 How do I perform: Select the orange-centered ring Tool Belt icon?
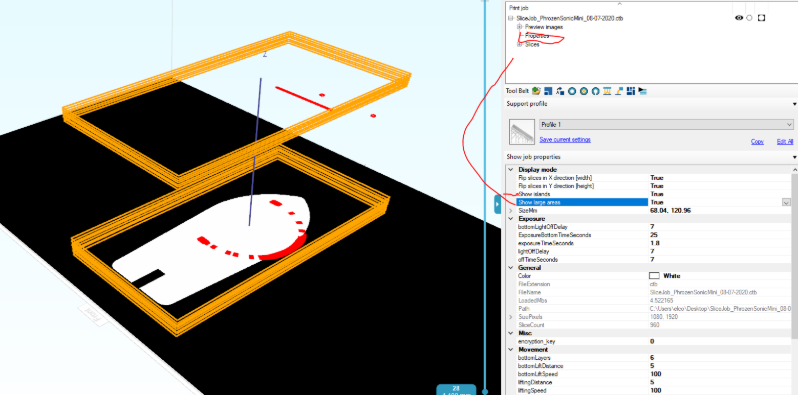point(584,91)
